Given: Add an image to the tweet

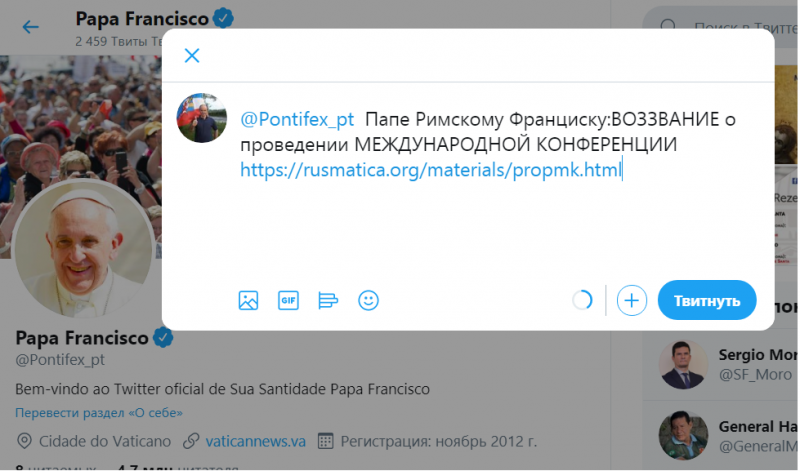Looking at the screenshot, I should point(248,301).
